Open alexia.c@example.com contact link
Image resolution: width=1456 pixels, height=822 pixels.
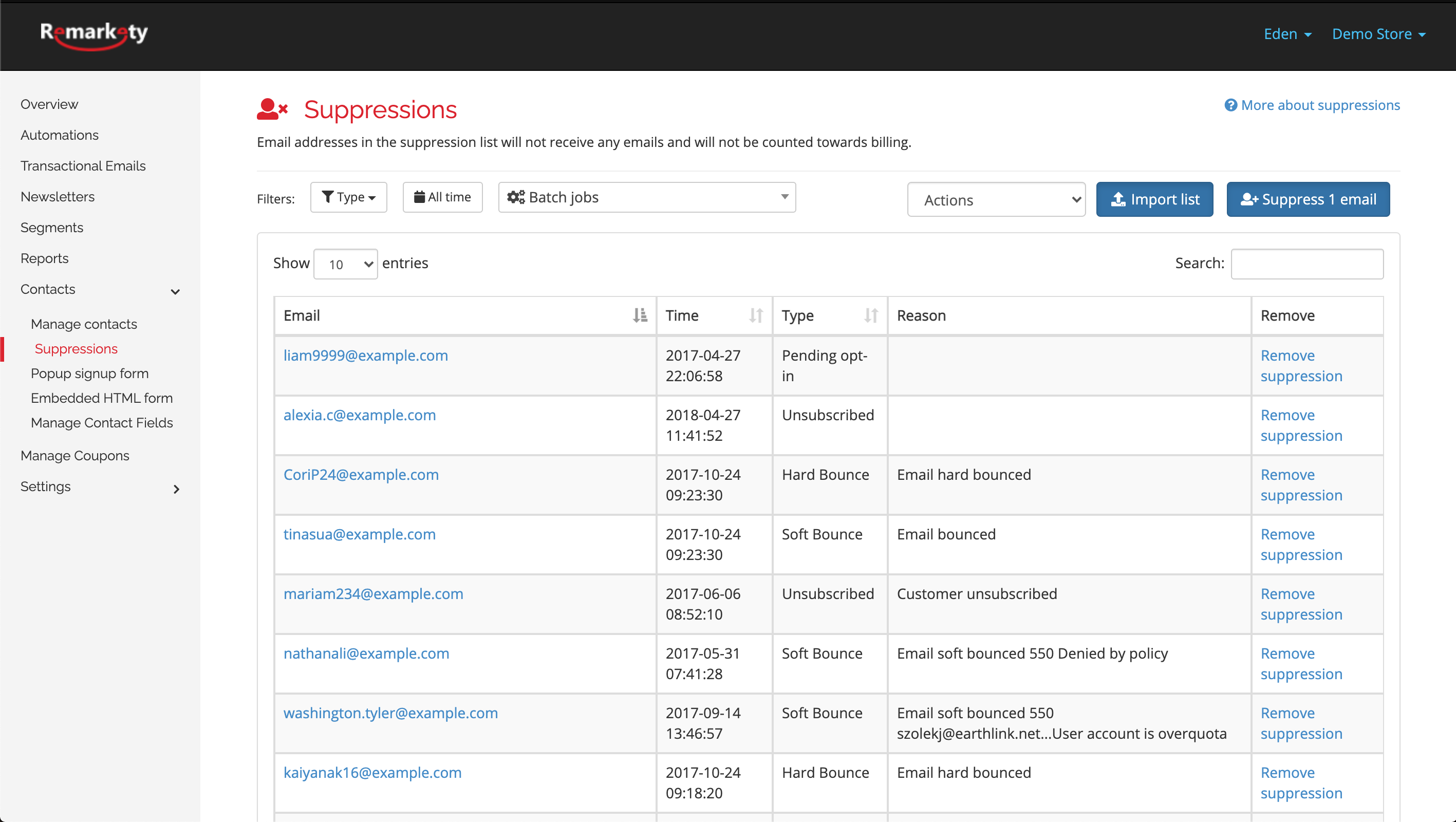[360, 415]
